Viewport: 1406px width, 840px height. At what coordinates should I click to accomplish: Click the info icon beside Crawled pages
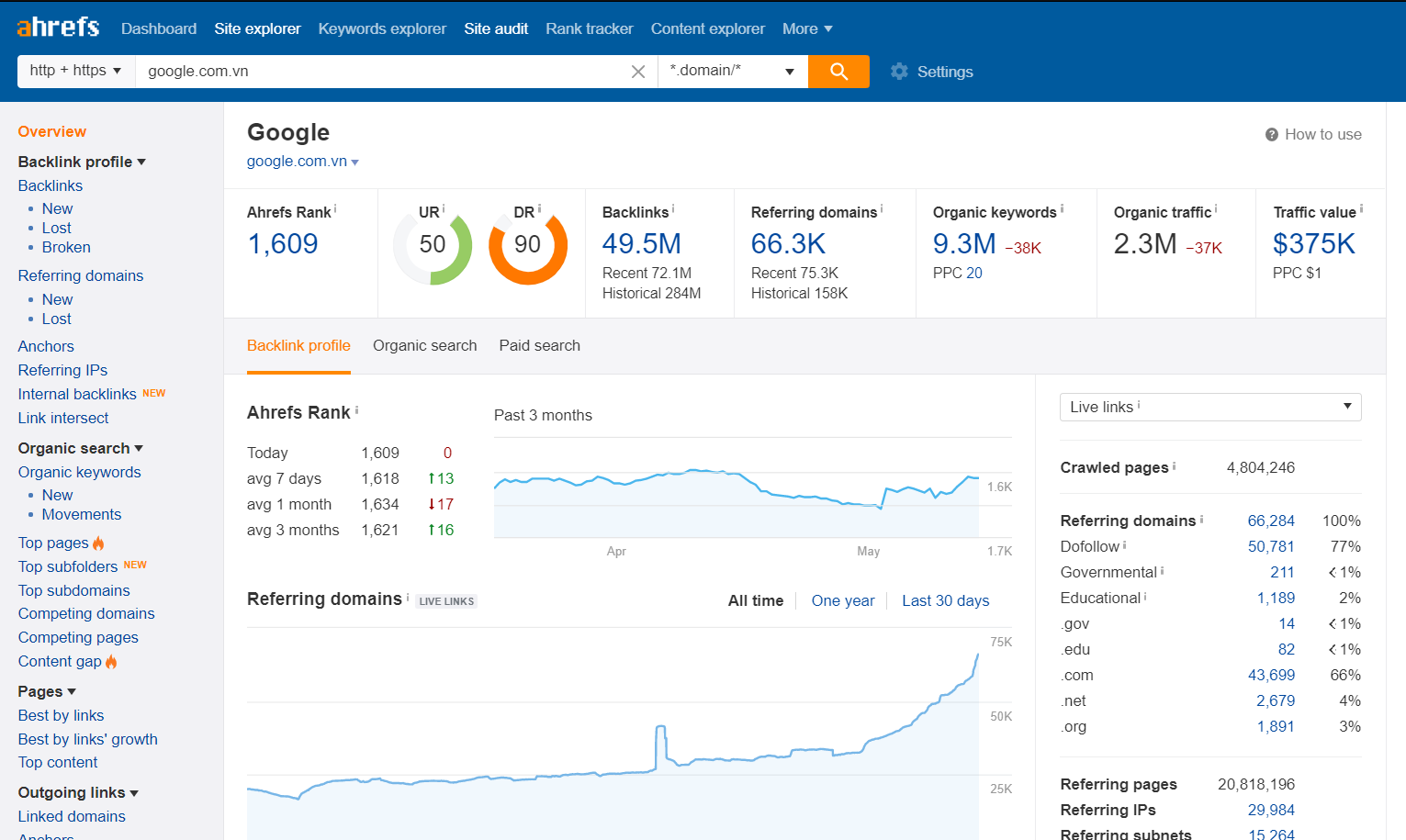pyautogui.click(x=1174, y=465)
